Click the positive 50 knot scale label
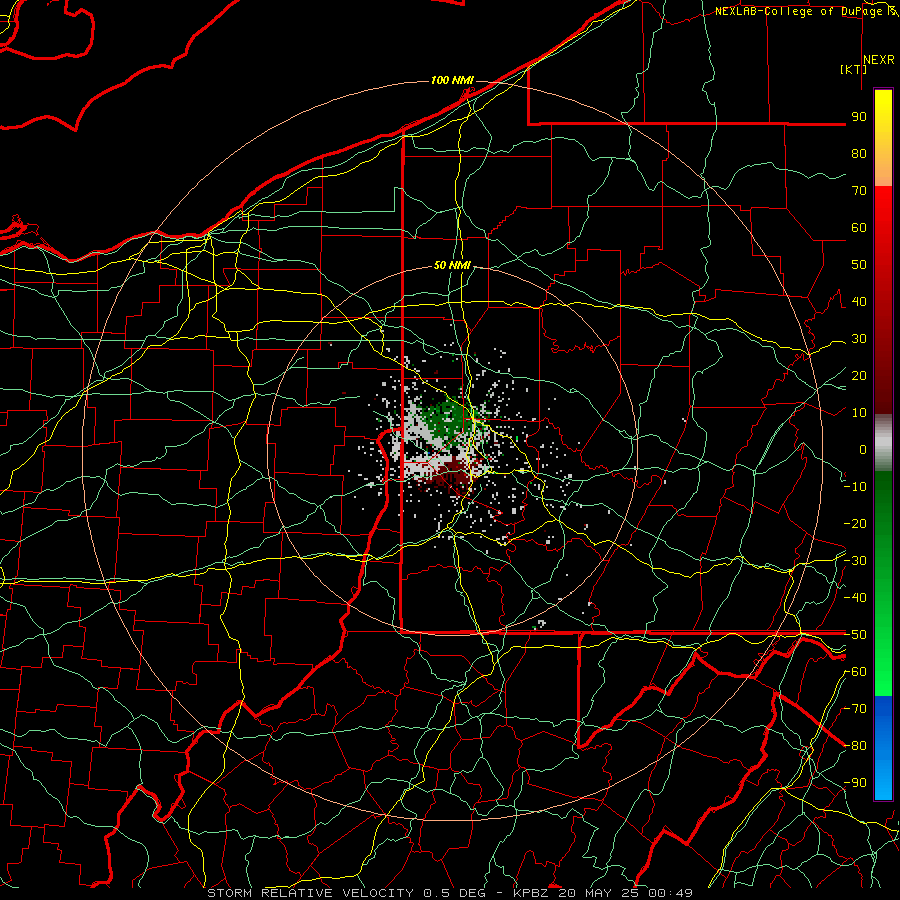Image resolution: width=900 pixels, height=900 pixels. click(859, 265)
